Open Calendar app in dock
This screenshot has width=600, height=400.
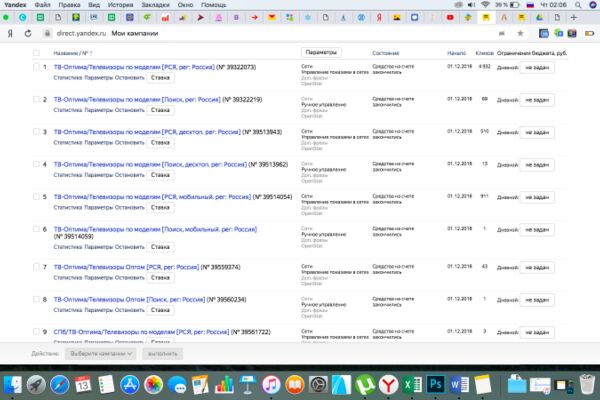tap(83, 385)
